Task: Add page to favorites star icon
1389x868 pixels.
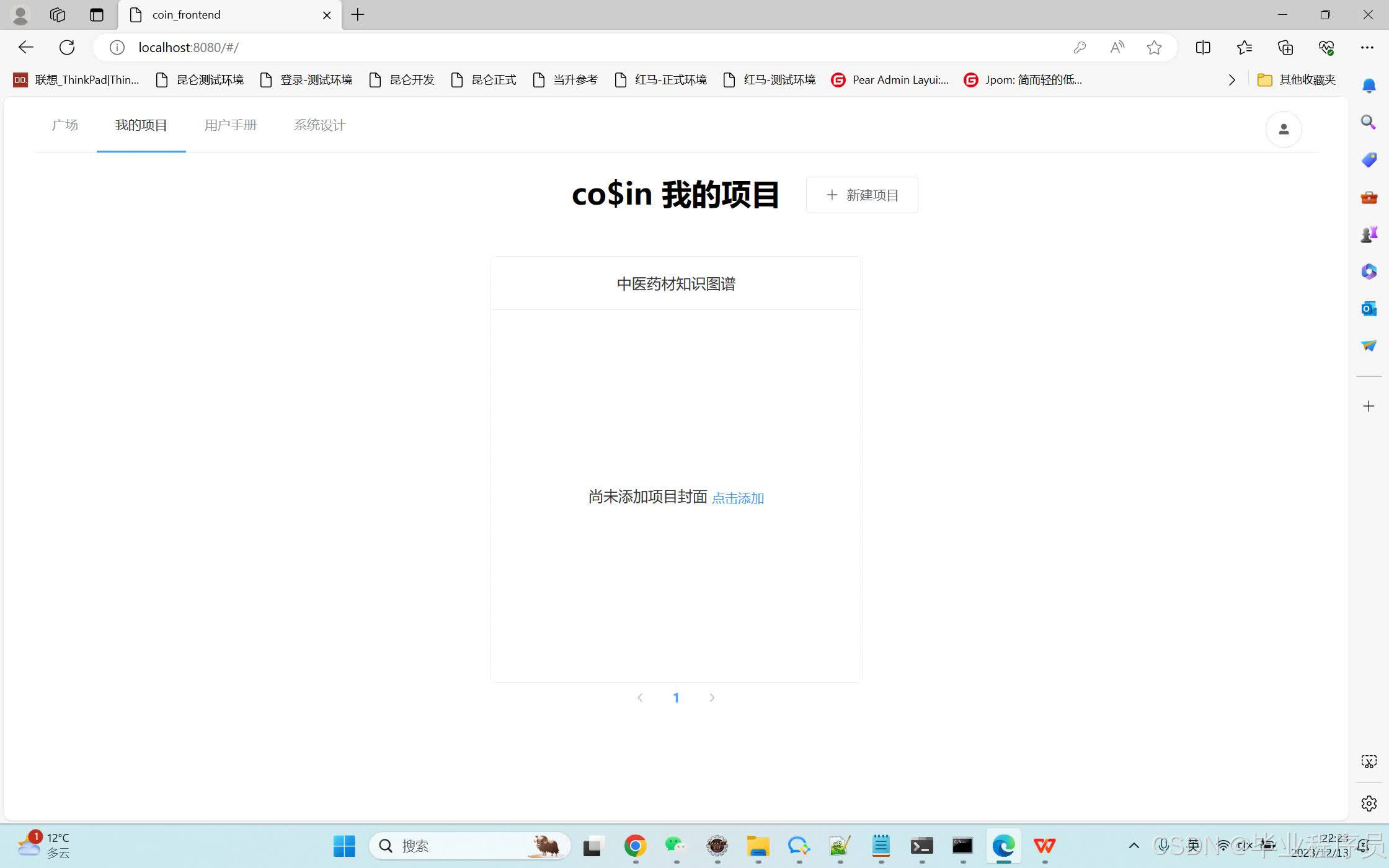Action: (1153, 47)
